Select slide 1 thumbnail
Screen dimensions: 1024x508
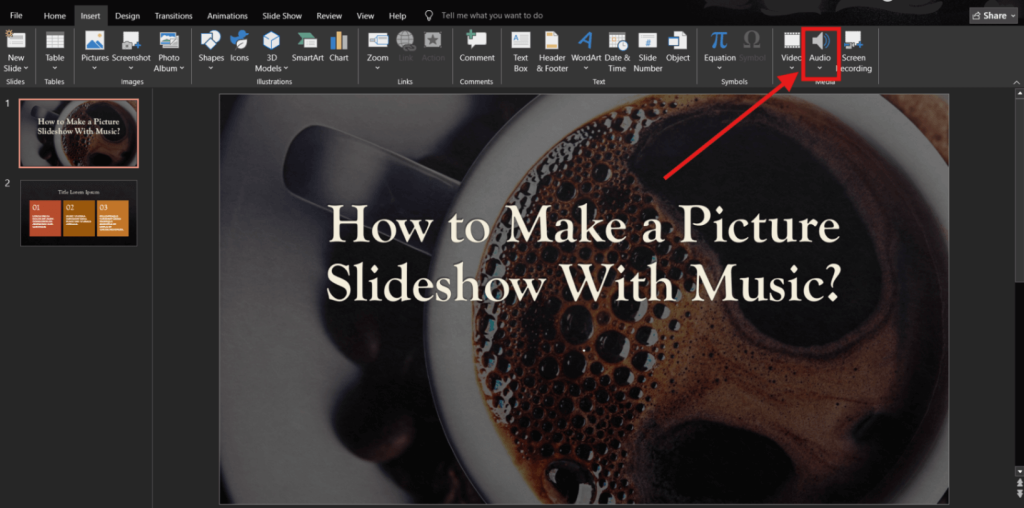point(78,133)
